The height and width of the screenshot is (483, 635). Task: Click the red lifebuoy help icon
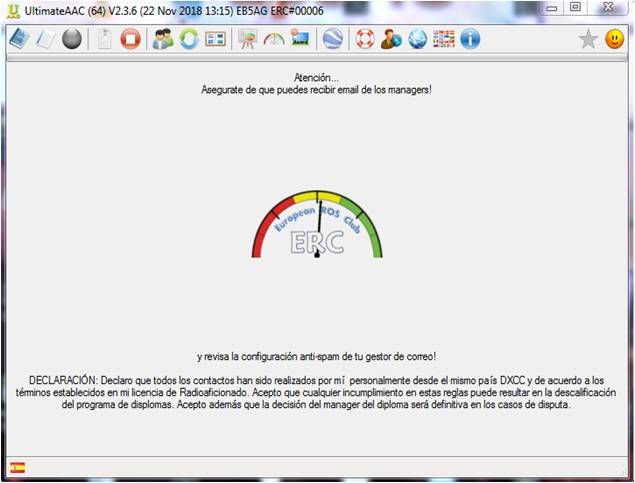point(365,39)
